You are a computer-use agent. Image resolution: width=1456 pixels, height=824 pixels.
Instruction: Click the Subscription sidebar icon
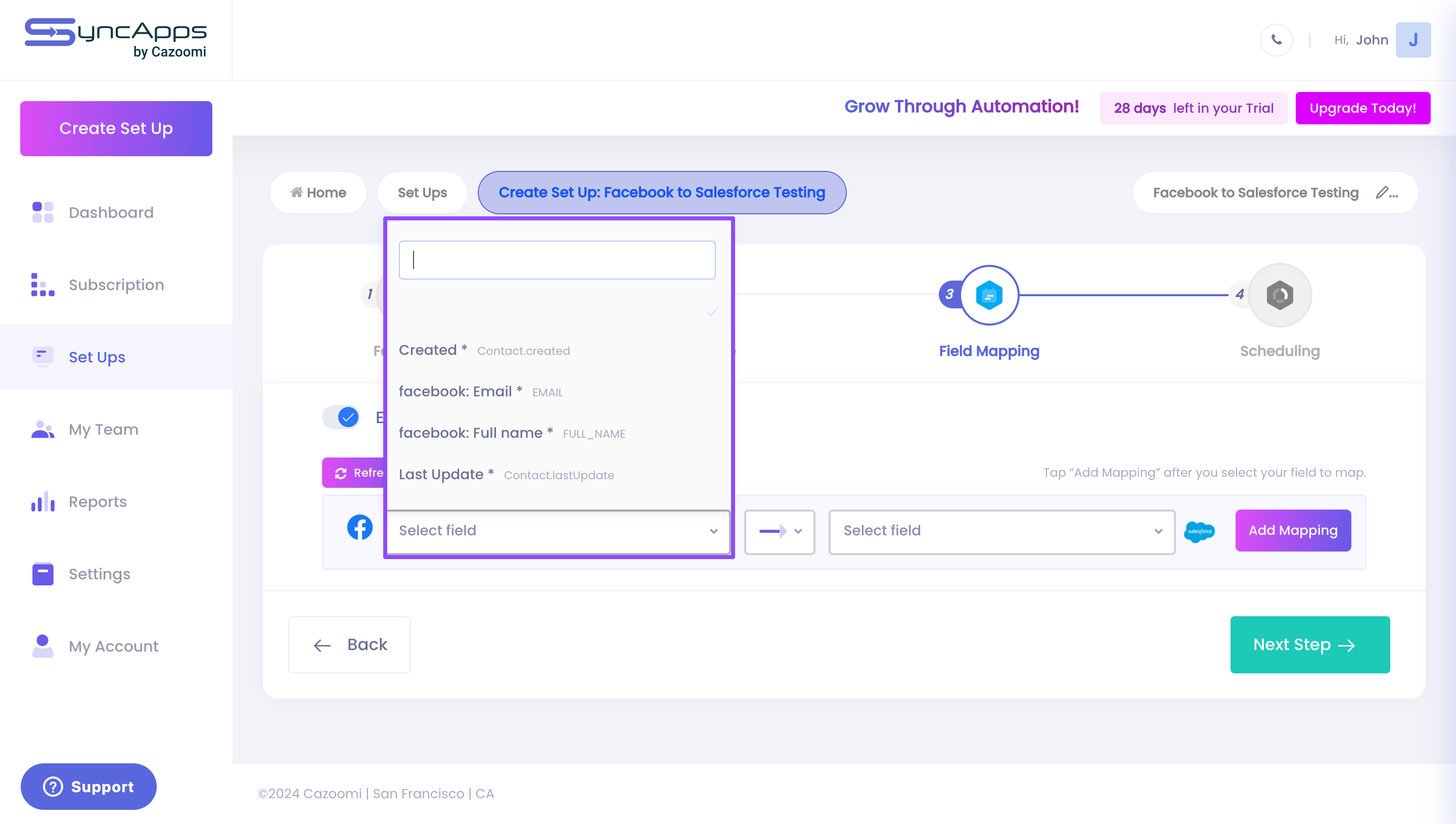tap(42, 285)
